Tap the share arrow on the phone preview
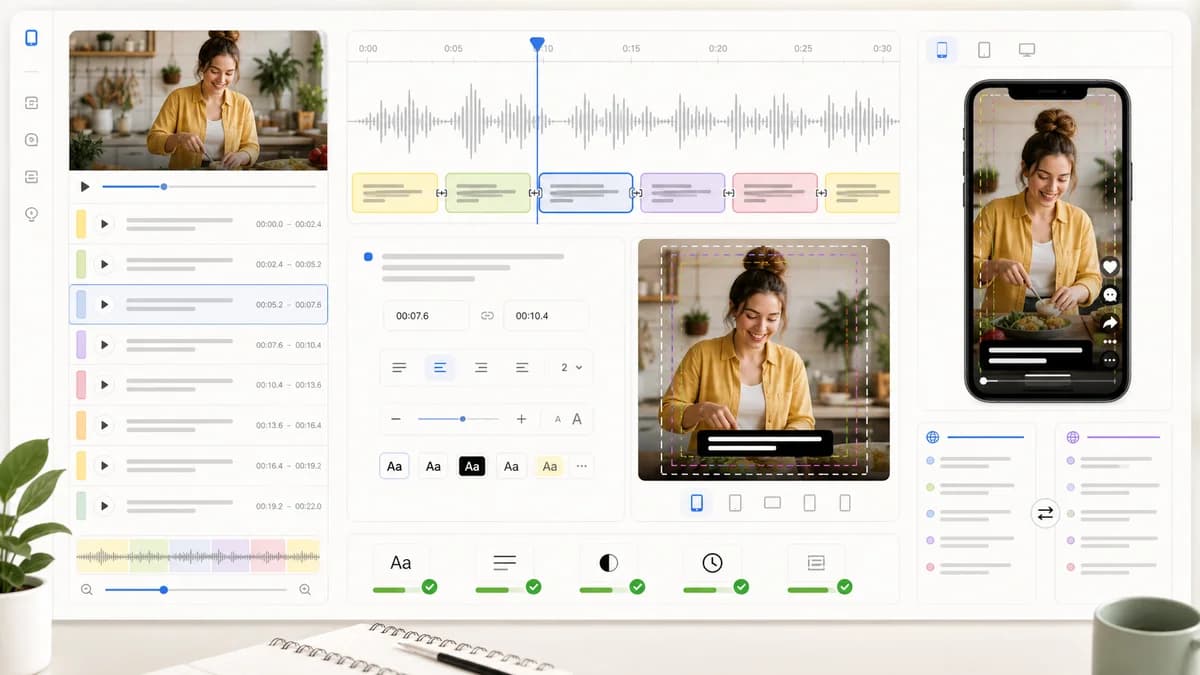 [1109, 323]
